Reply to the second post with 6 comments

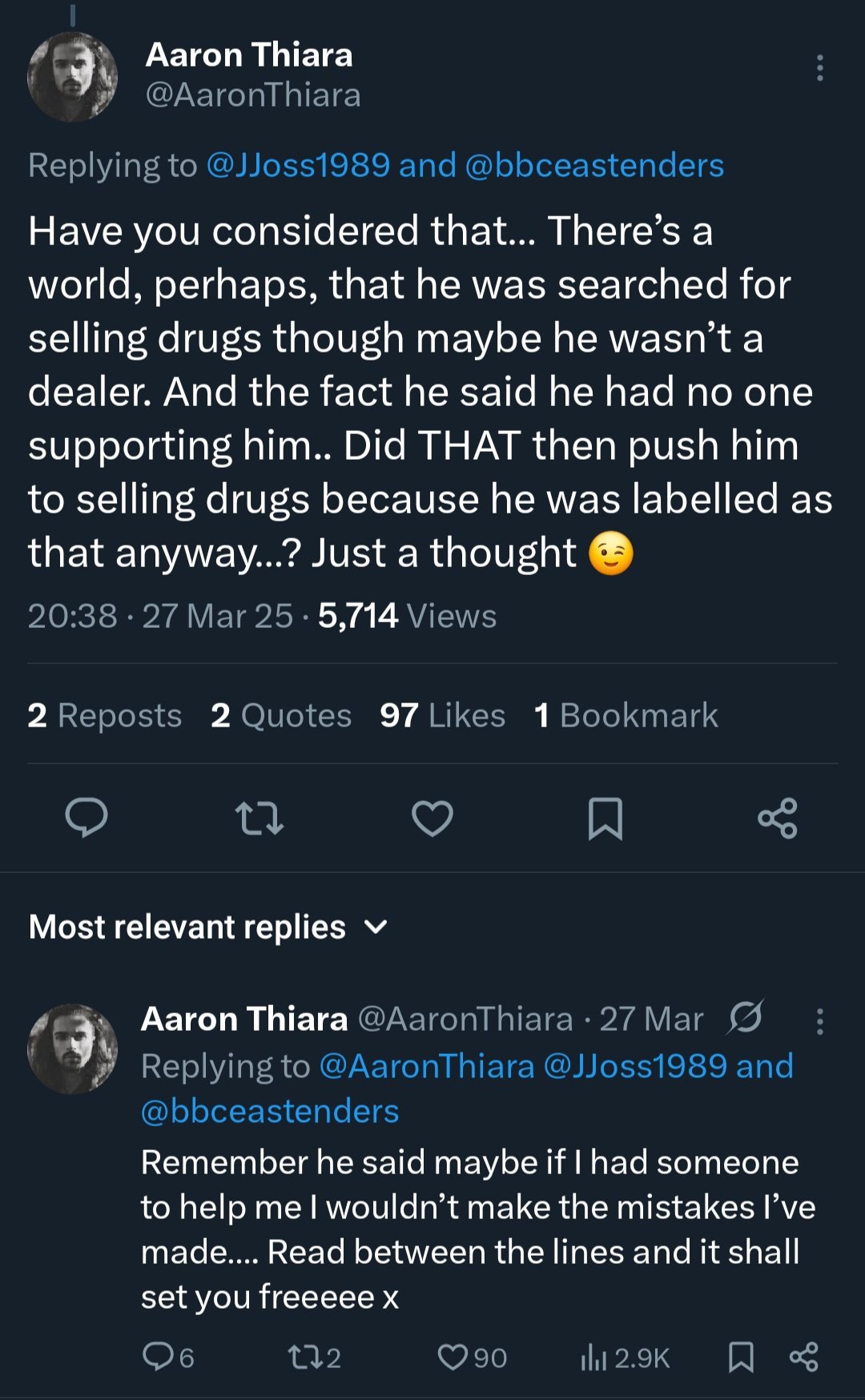[x=159, y=1357]
